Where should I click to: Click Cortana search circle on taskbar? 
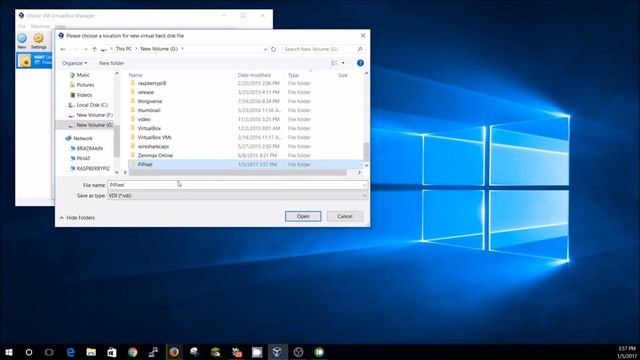[x=29, y=352]
